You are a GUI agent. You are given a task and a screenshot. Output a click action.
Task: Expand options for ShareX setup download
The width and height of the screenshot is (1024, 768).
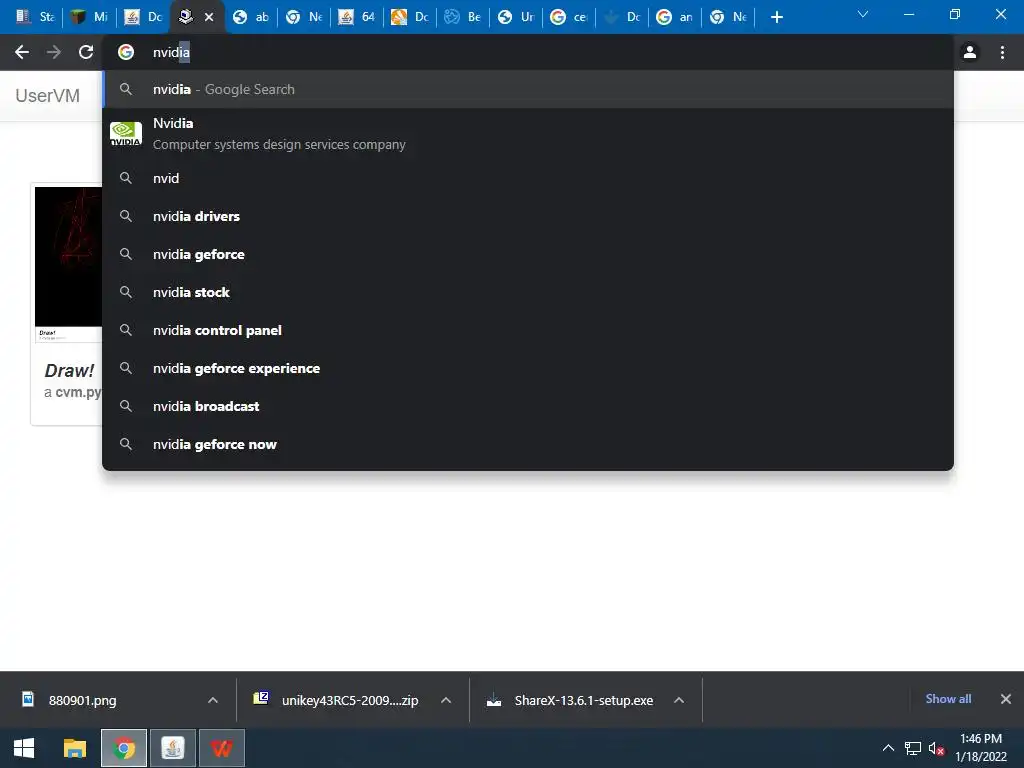[x=679, y=700]
